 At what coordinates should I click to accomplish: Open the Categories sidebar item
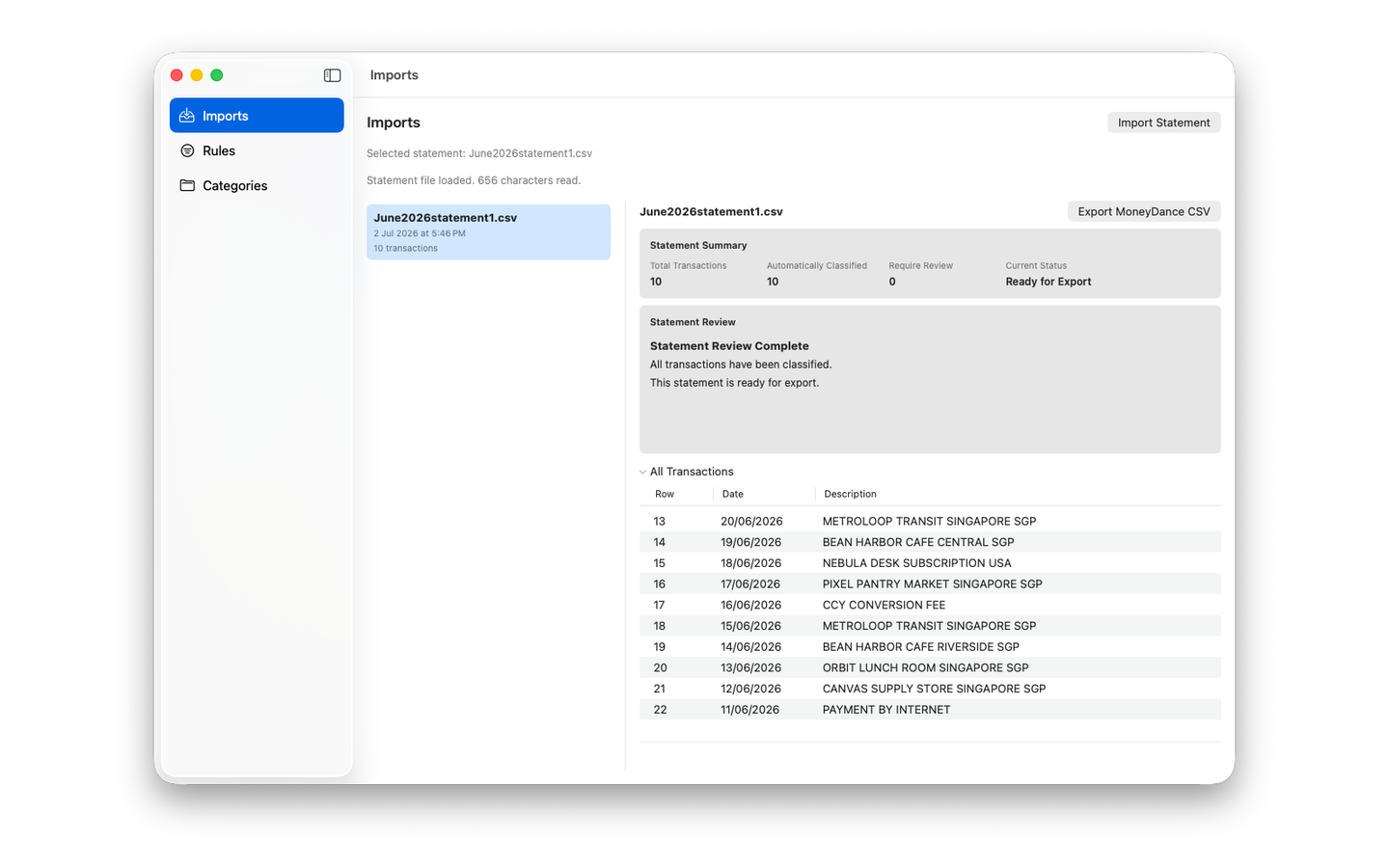point(257,185)
